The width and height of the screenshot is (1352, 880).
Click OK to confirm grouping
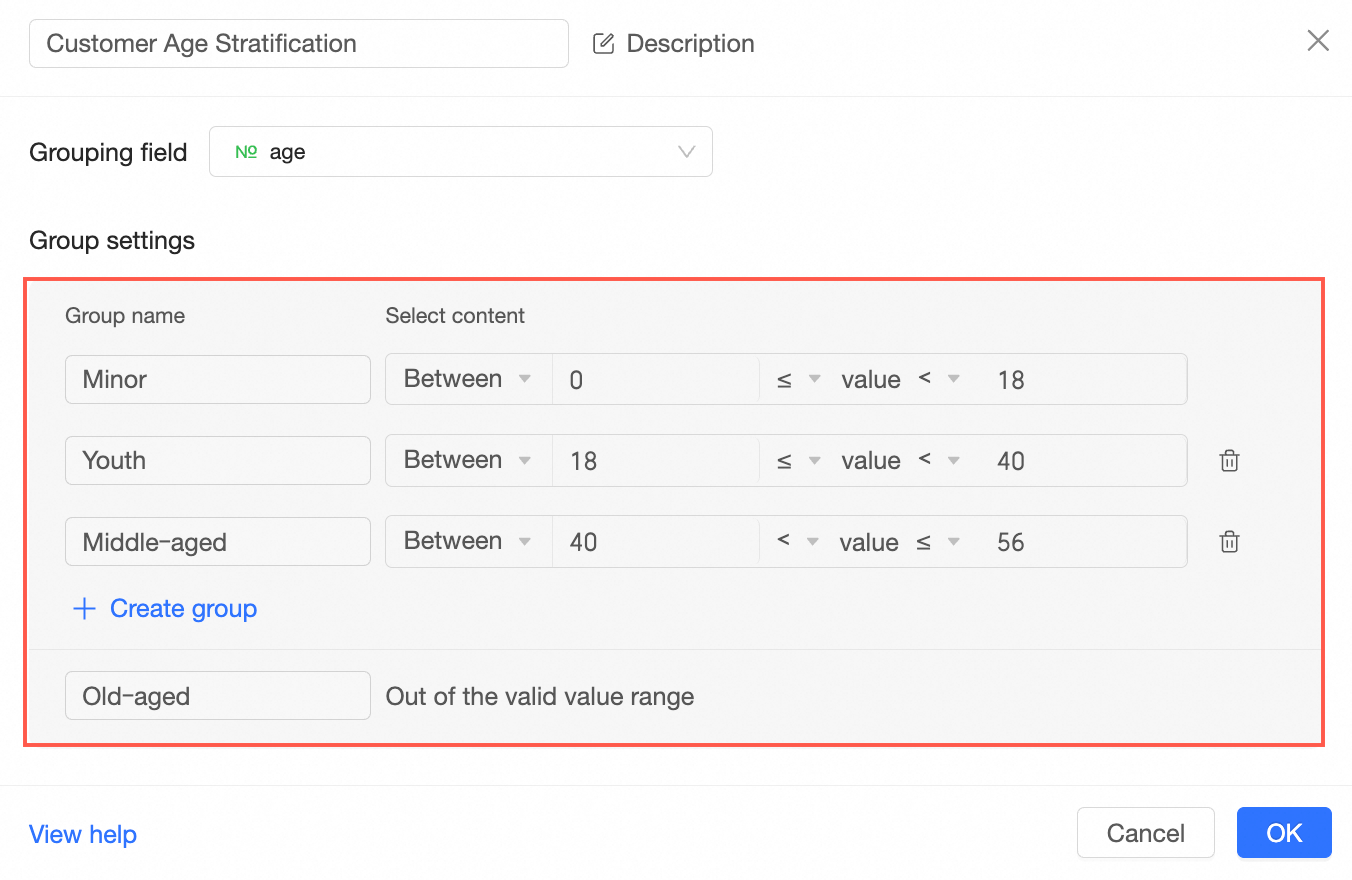[1283, 833]
